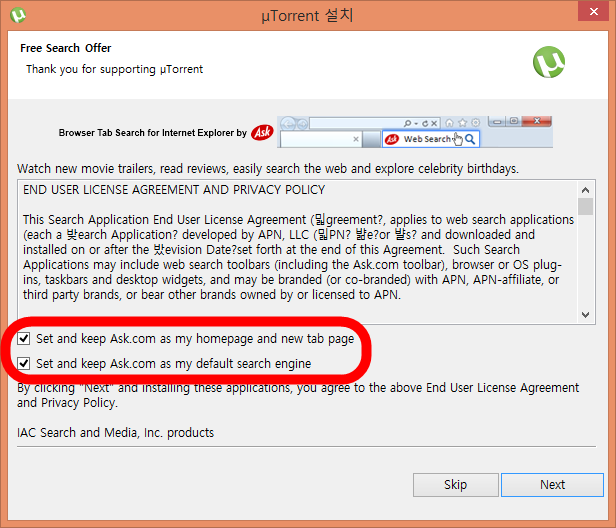The height and width of the screenshot is (528, 616).
Task: Click the red Ask logo beside the offer title
Action: tap(262, 133)
